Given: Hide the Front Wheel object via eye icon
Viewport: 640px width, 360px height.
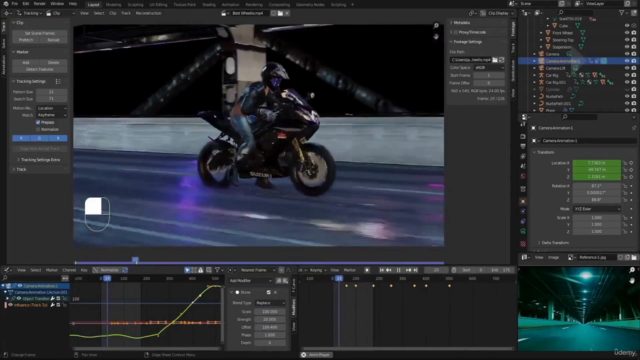Looking at the screenshot, I should pyautogui.click(x=627, y=33).
